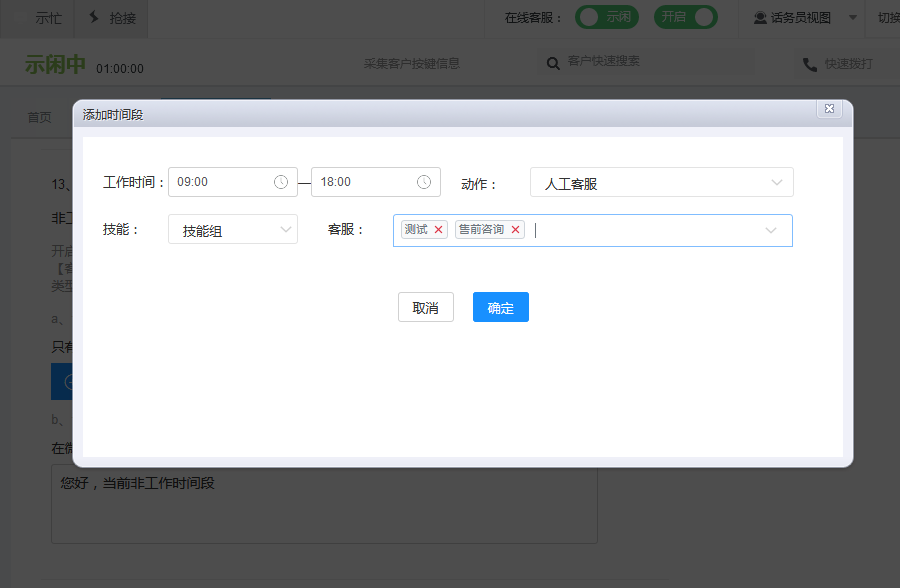The width and height of the screenshot is (900, 588).
Task: Click the agent icon beside 话务员视图
Action: [760, 18]
